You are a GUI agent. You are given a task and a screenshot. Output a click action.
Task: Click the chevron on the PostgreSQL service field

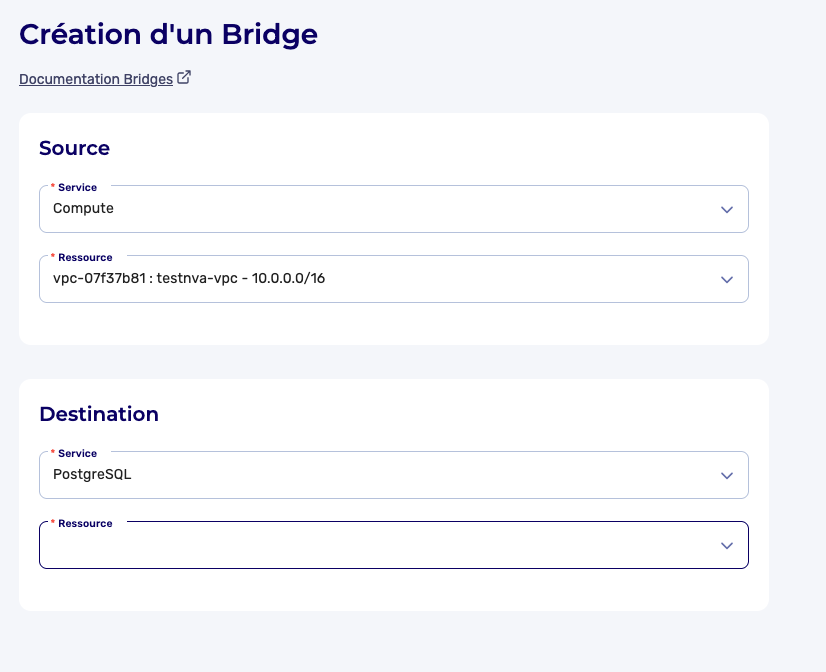[726, 476]
